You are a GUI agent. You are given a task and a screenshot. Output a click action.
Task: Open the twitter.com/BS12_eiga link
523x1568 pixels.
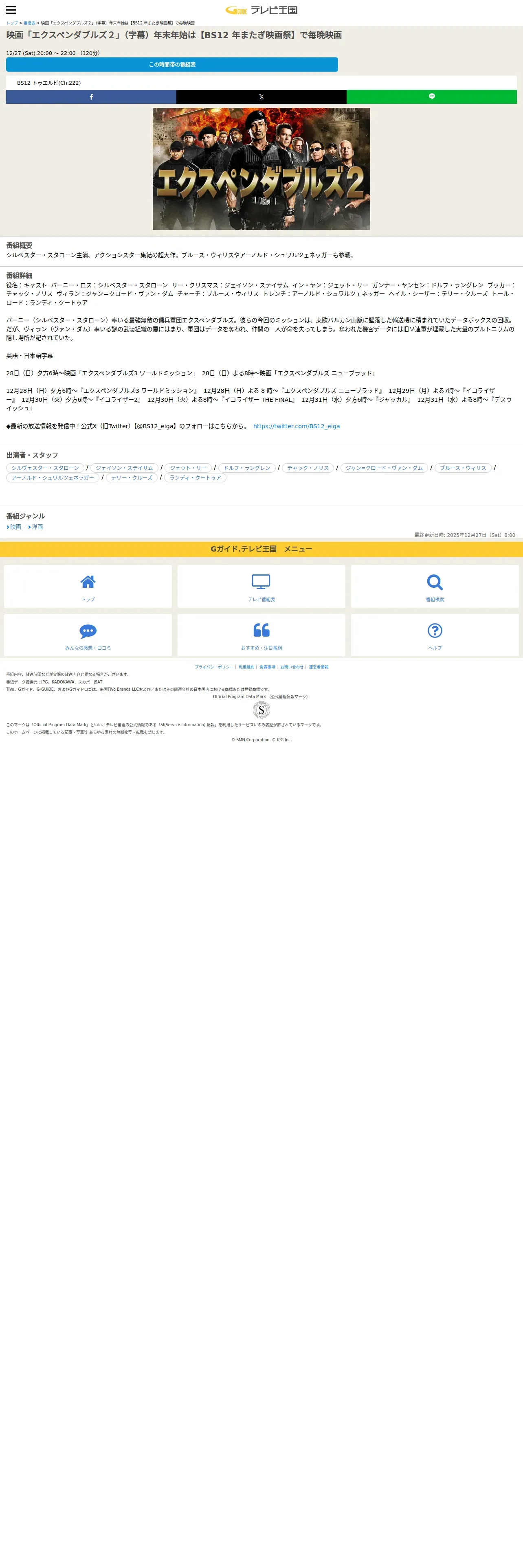297,426
